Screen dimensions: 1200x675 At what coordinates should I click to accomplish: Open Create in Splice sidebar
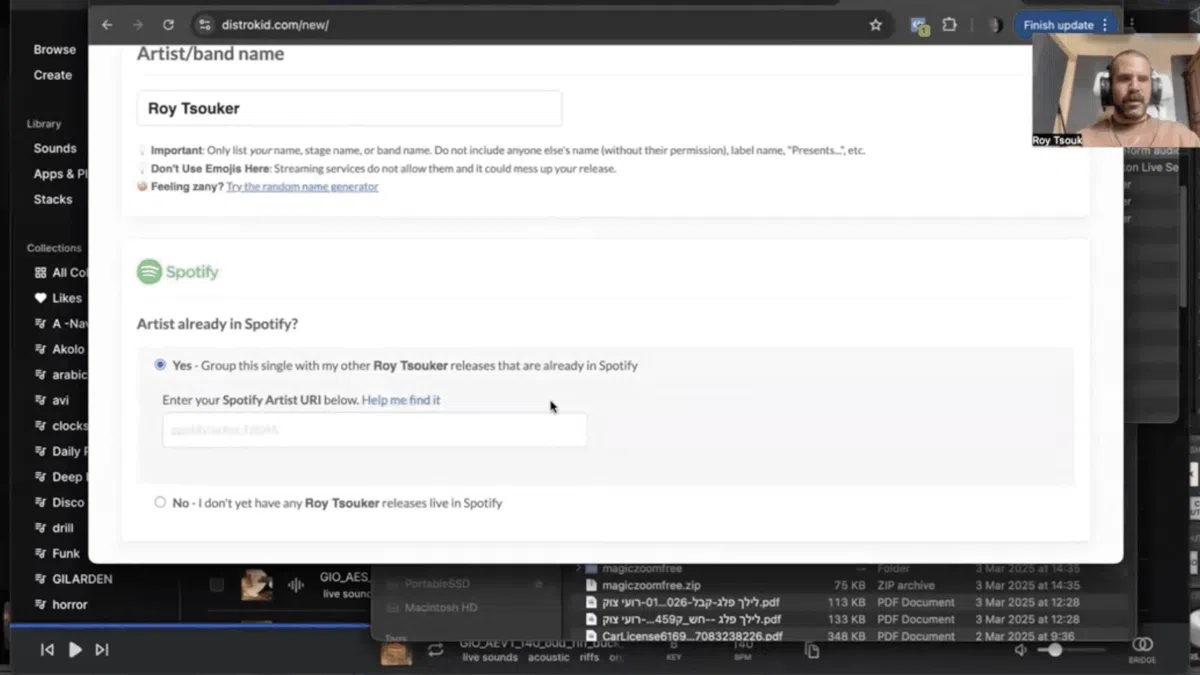click(53, 75)
